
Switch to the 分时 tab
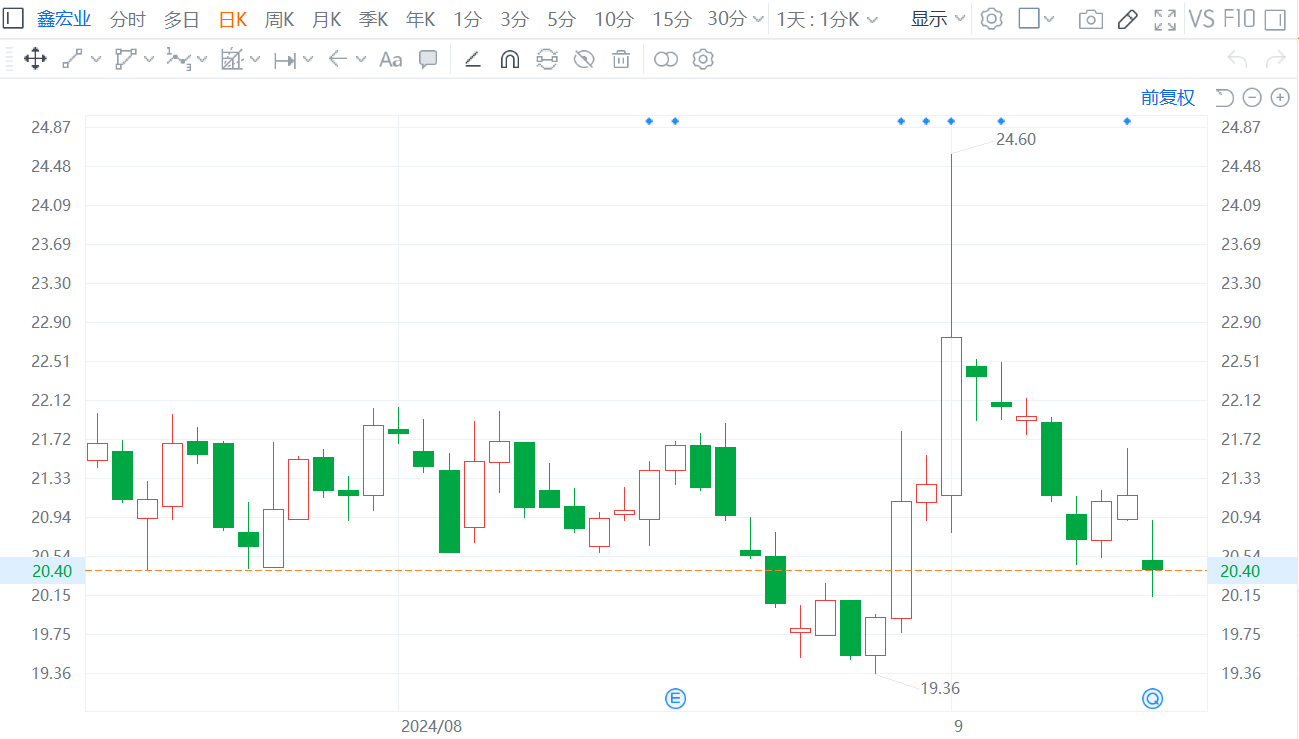point(127,19)
